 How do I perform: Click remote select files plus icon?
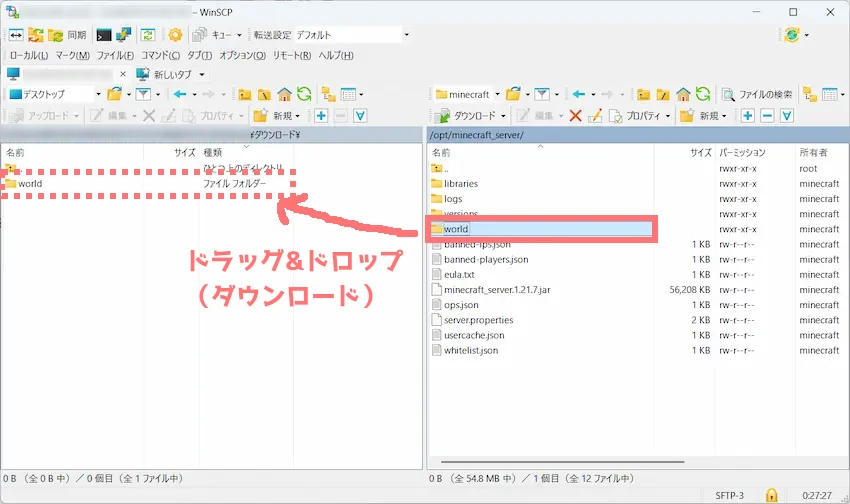[748, 115]
